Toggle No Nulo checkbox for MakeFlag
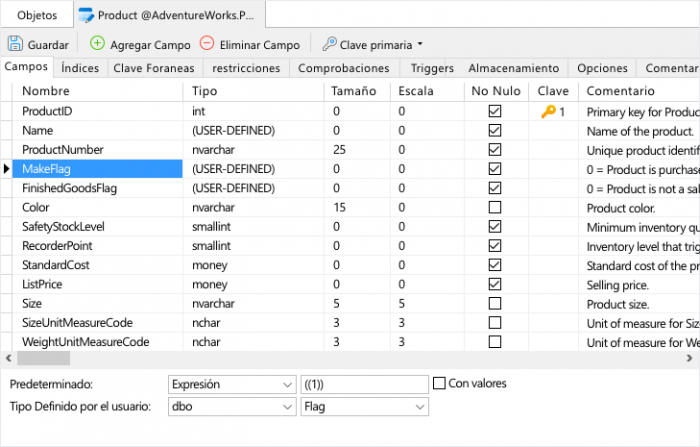The height and width of the screenshot is (447, 700). click(x=495, y=169)
